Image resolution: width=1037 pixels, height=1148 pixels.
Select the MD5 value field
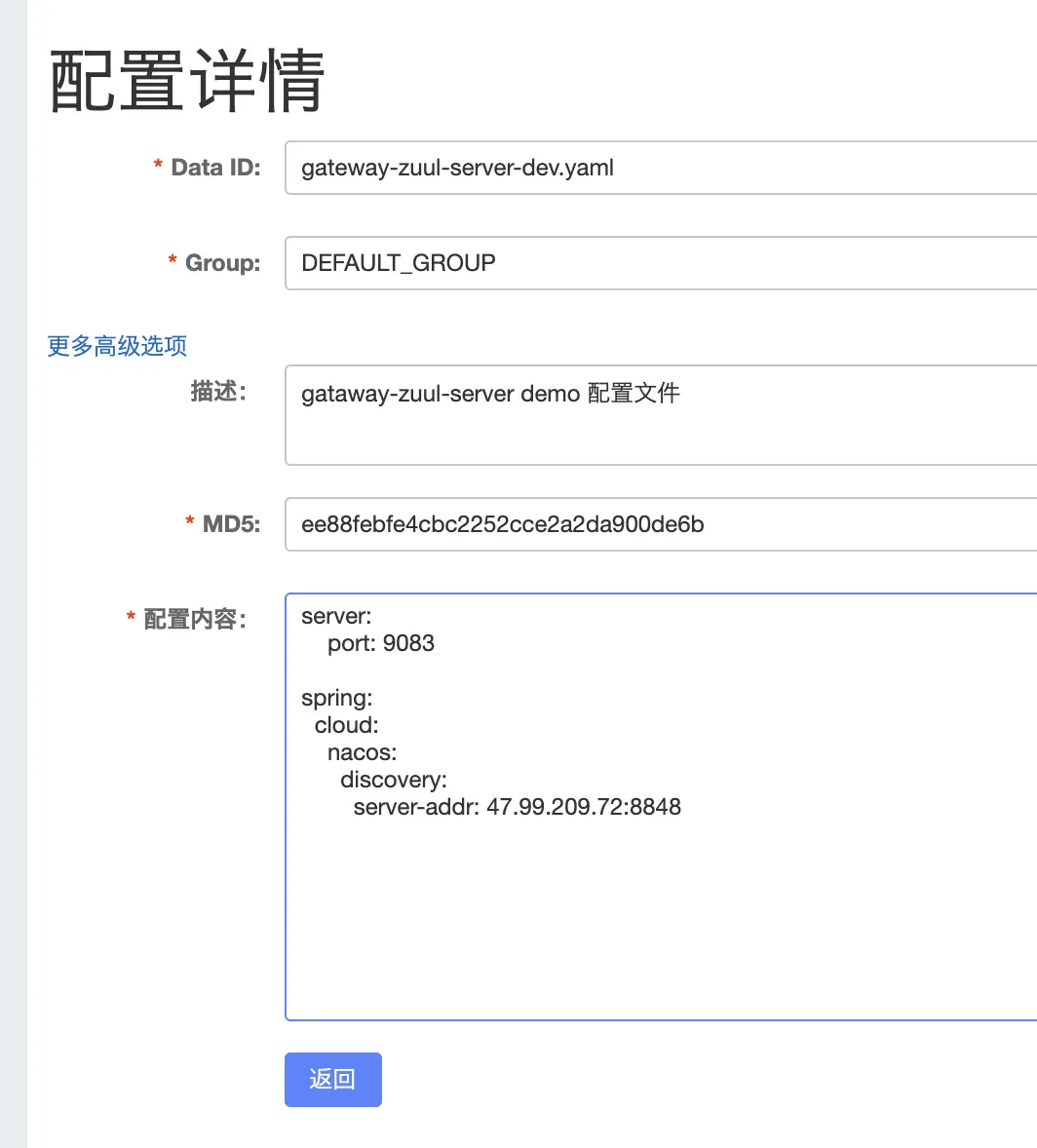pos(585,524)
